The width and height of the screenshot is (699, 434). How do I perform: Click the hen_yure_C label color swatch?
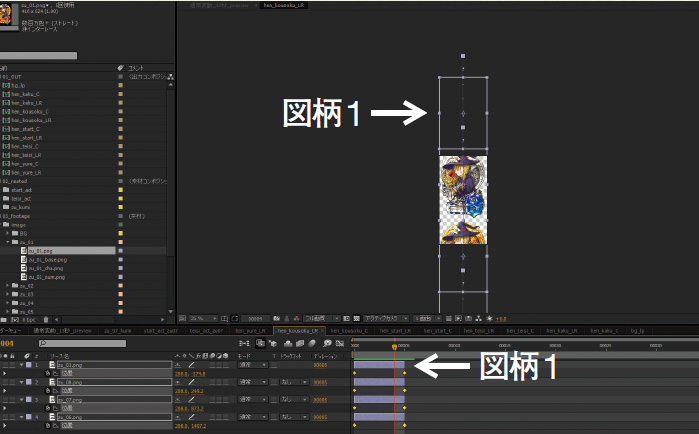(x=120, y=164)
